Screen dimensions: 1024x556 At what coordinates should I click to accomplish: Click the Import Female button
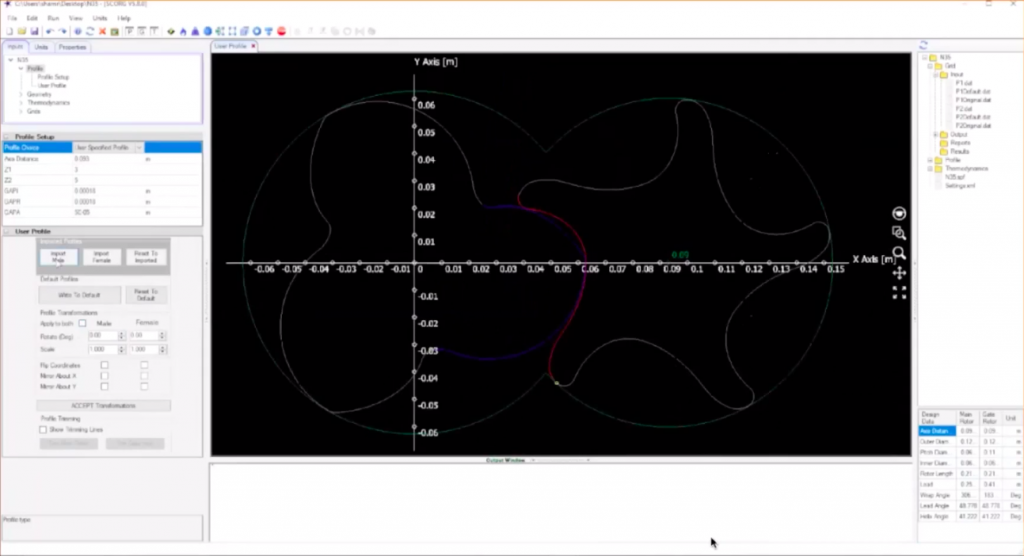(101, 257)
